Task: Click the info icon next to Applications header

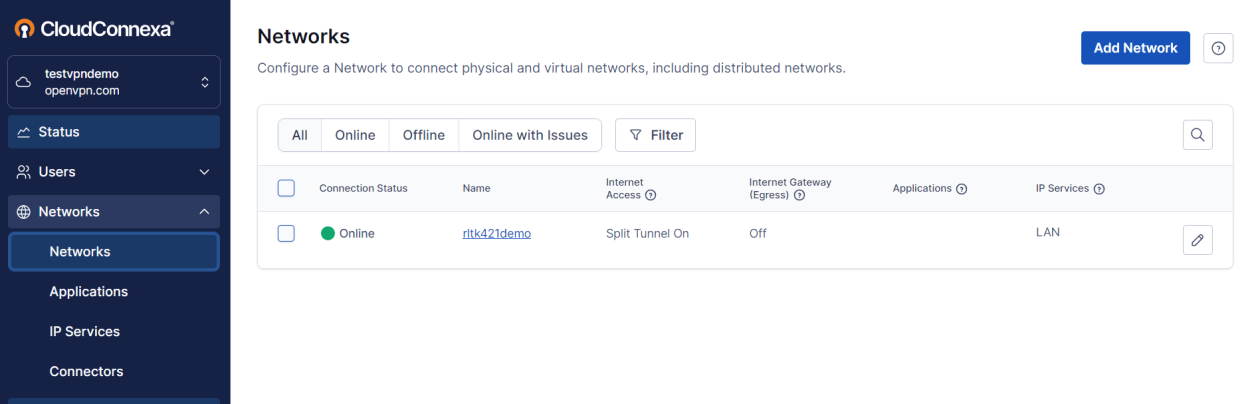Action: (962, 189)
